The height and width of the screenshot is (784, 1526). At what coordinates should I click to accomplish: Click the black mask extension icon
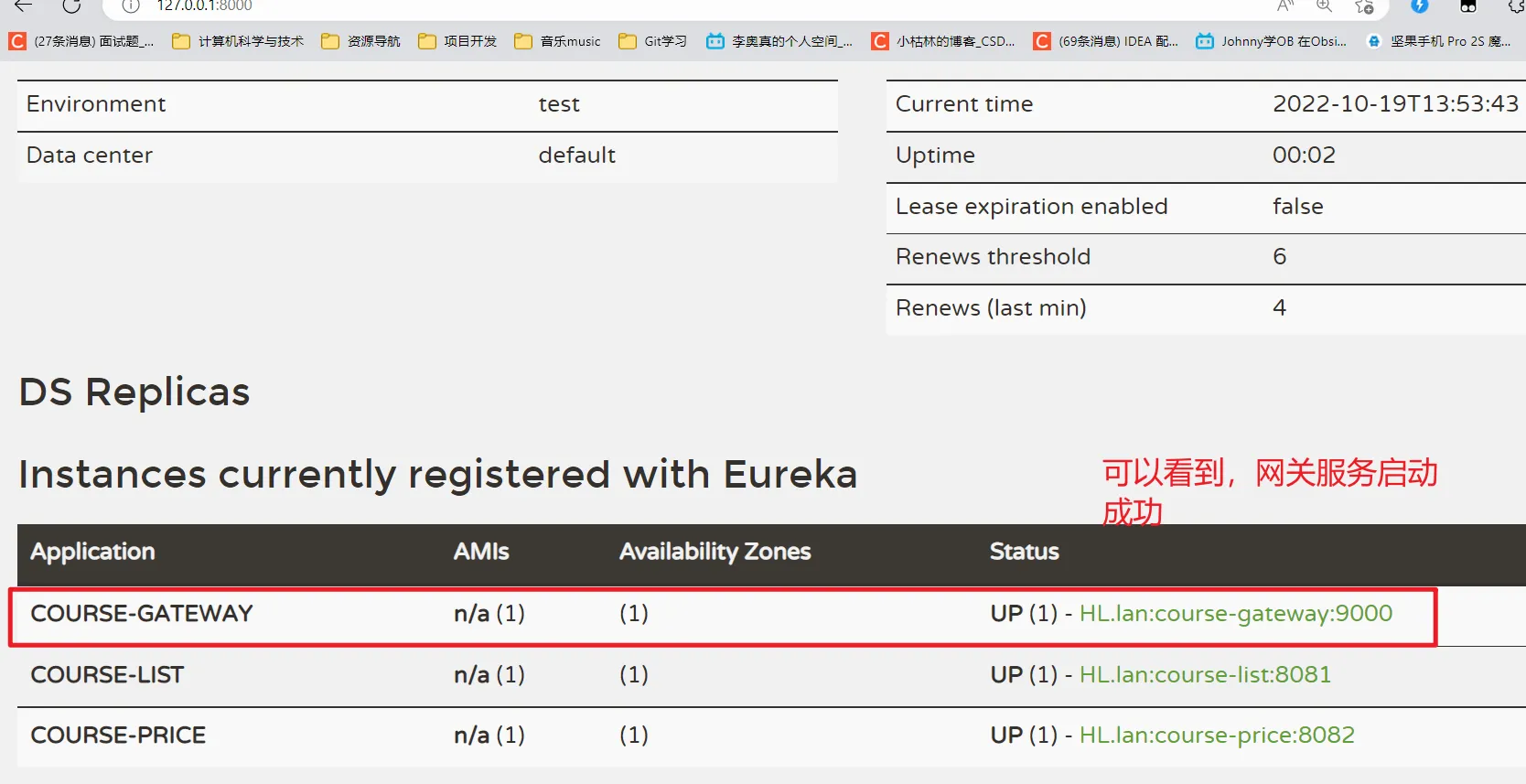pos(1468,5)
